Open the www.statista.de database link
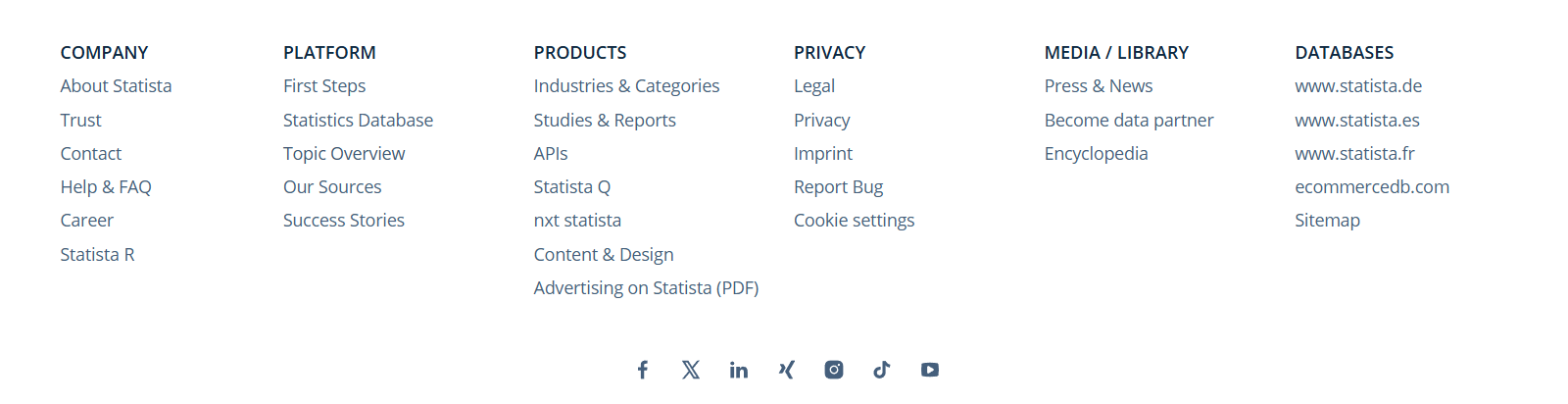Screen dimensions: 1568x404 click(1358, 86)
